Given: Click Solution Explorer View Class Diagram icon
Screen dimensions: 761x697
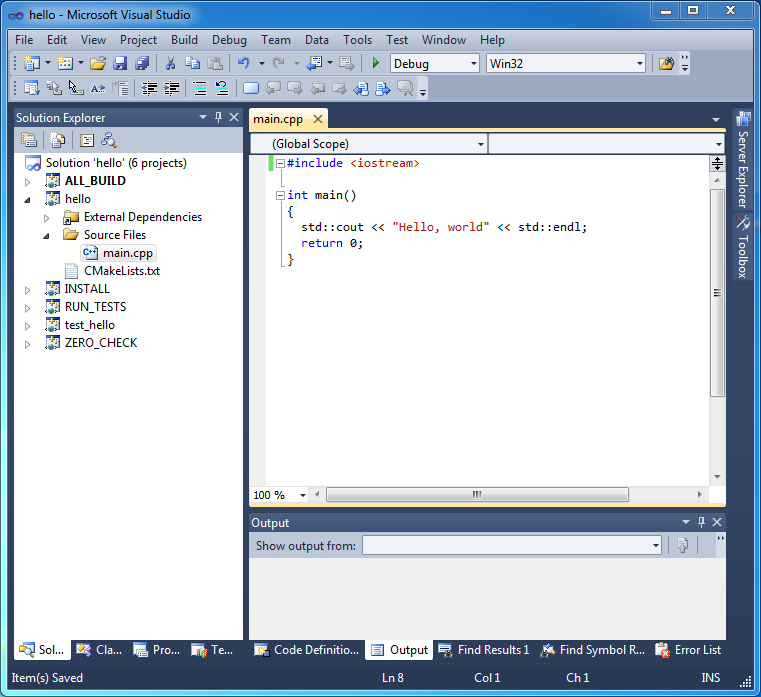Looking at the screenshot, I should tap(109, 140).
